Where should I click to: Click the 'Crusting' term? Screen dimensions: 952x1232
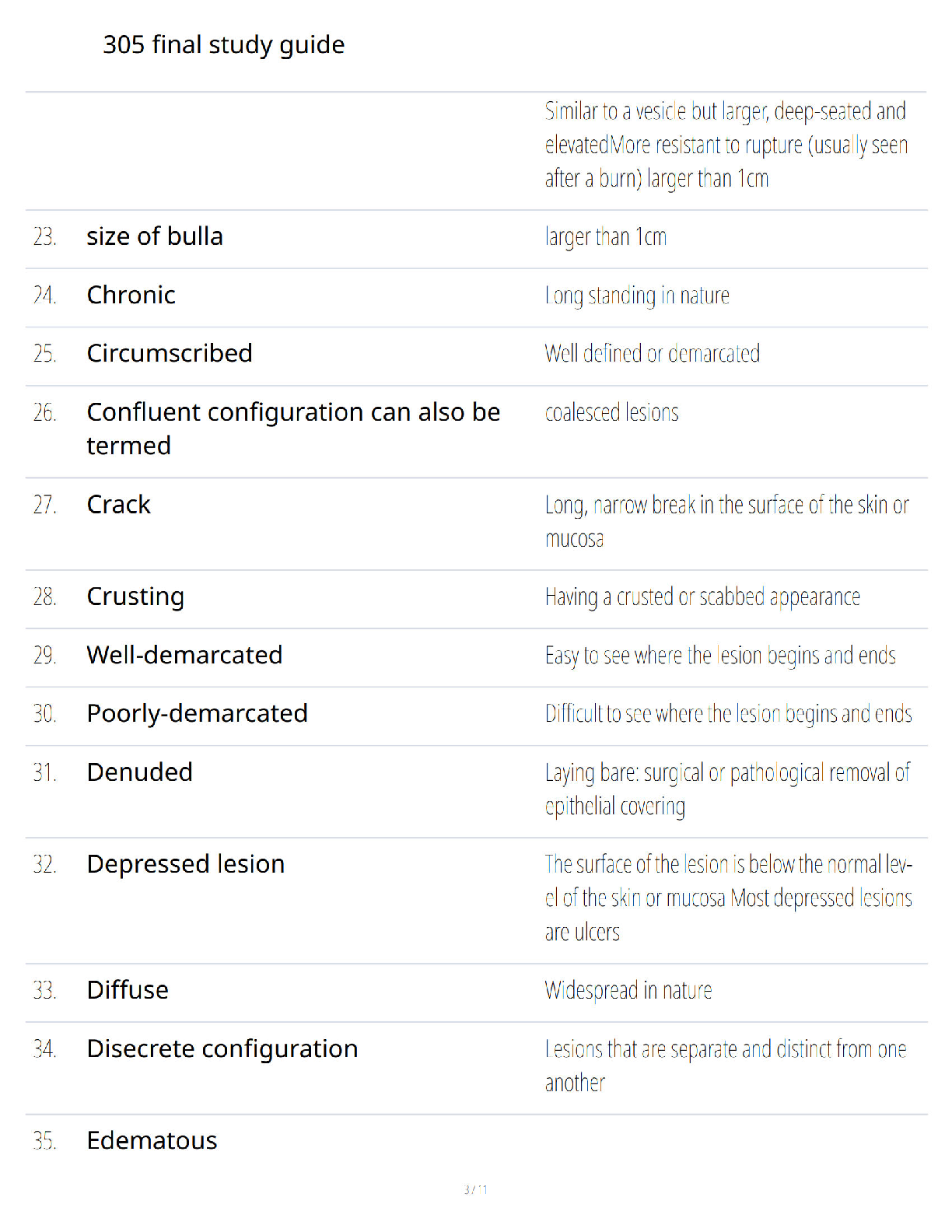click(x=135, y=597)
